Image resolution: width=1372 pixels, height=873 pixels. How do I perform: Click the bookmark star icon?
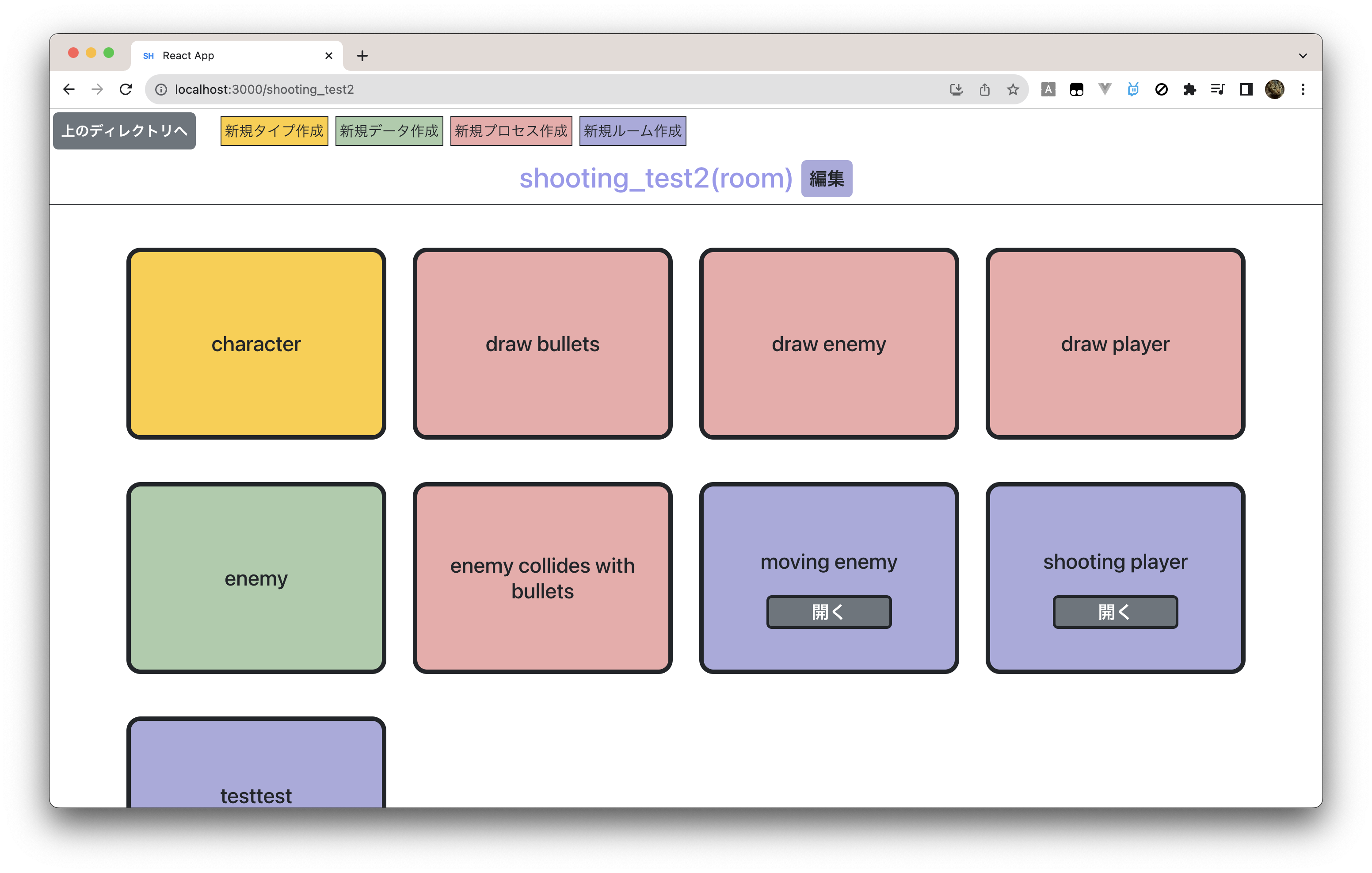1013,89
